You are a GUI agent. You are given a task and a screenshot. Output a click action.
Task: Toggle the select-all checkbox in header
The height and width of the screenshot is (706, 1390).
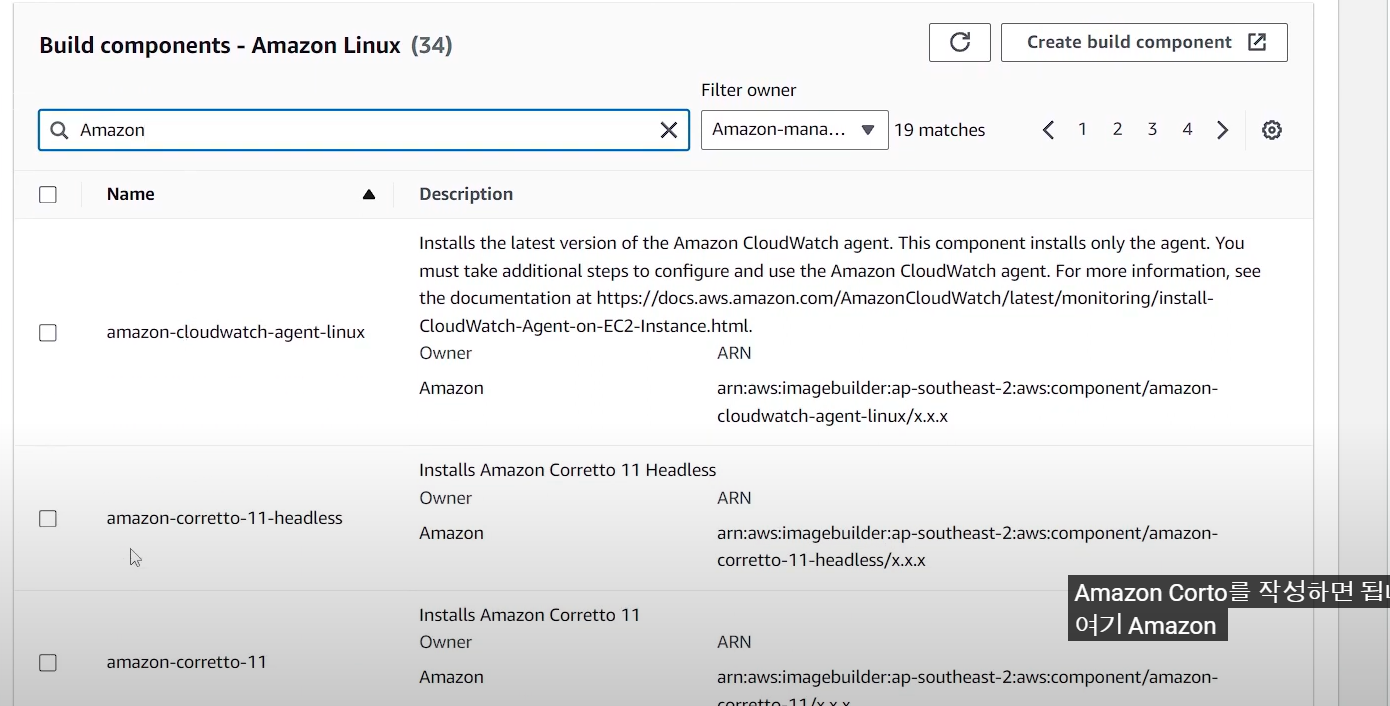pos(48,194)
